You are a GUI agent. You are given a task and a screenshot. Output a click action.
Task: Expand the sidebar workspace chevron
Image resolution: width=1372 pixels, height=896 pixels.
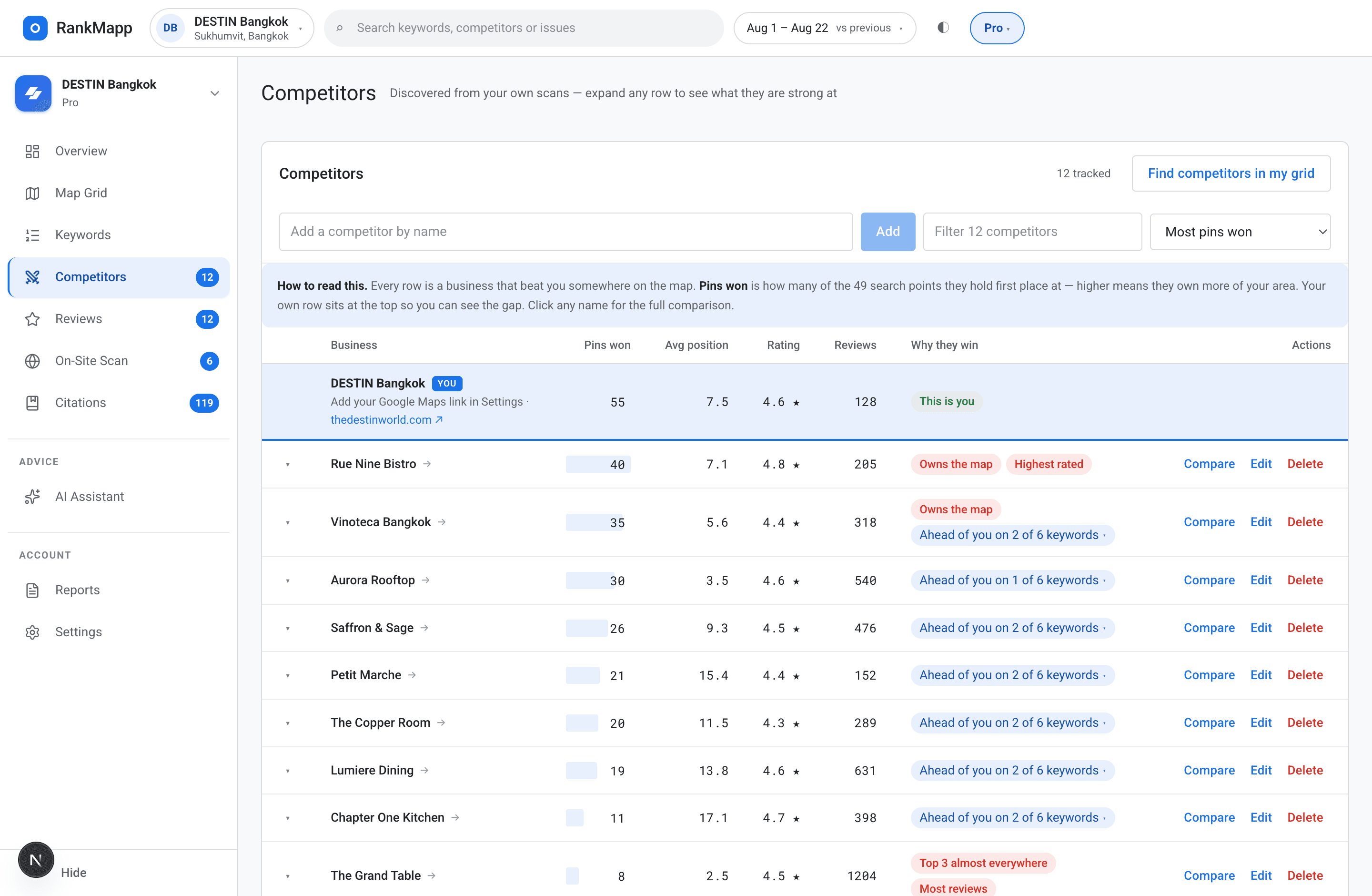pyautogui.click(x=215, y=93)
